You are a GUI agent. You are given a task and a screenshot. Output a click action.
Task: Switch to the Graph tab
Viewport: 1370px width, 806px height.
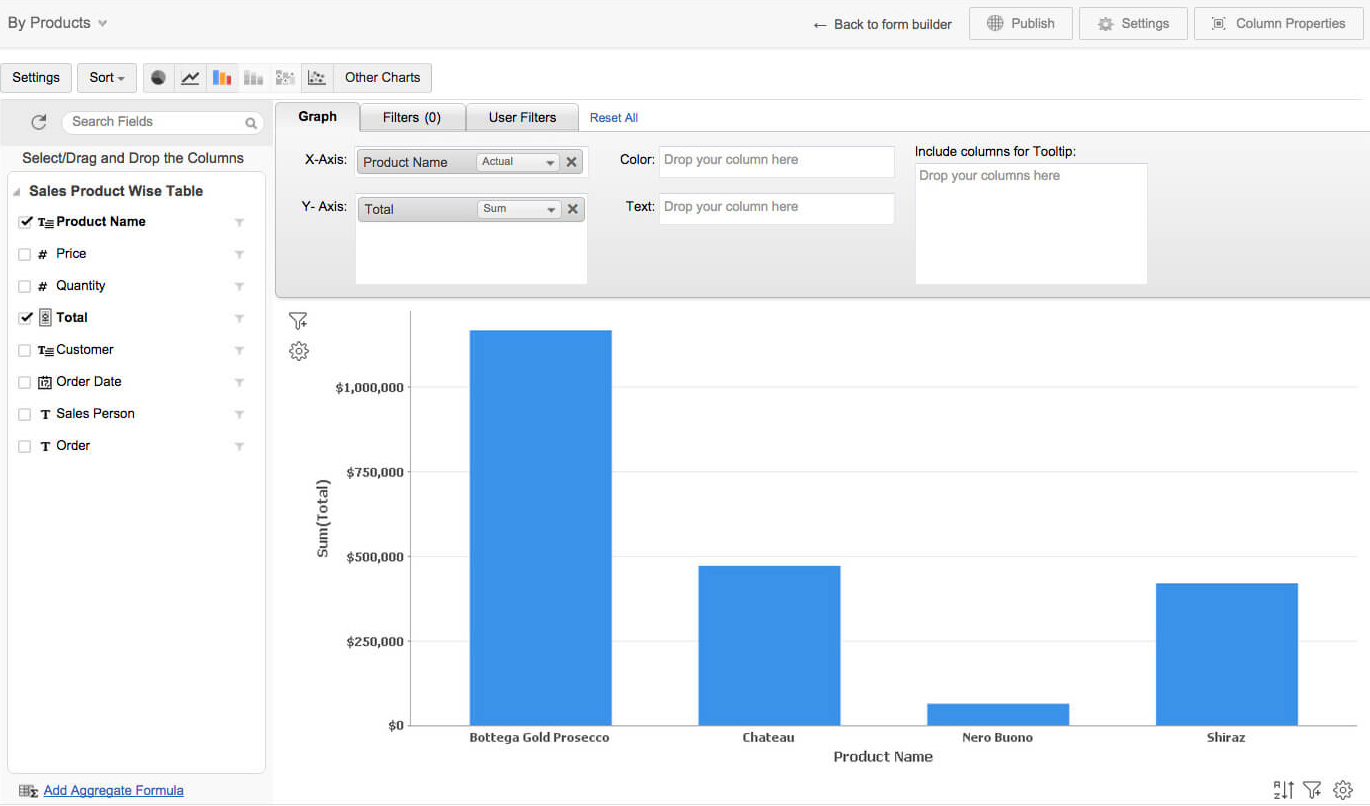click(317, 117)
